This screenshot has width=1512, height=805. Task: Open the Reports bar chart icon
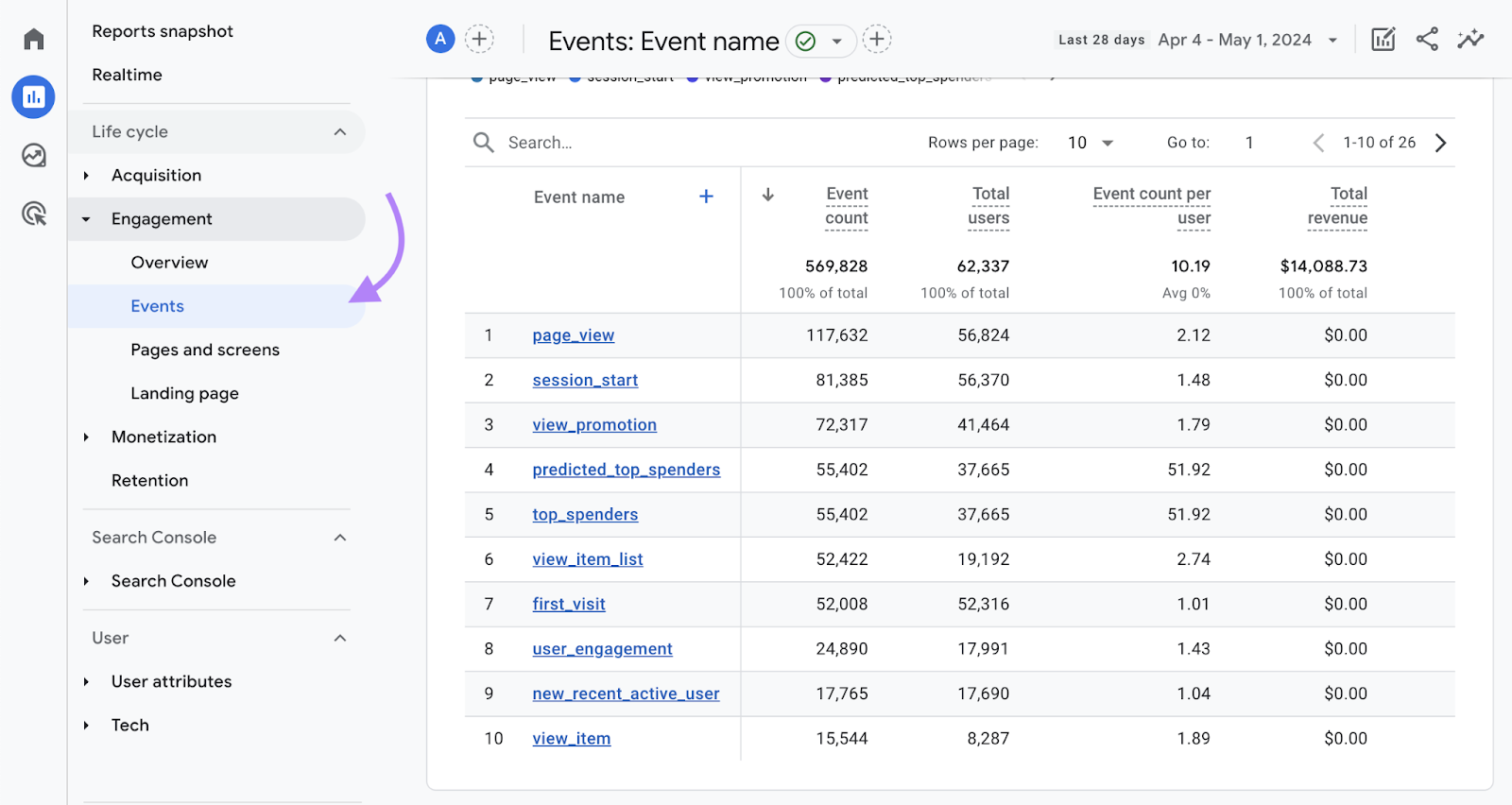(x=33, y=96)
